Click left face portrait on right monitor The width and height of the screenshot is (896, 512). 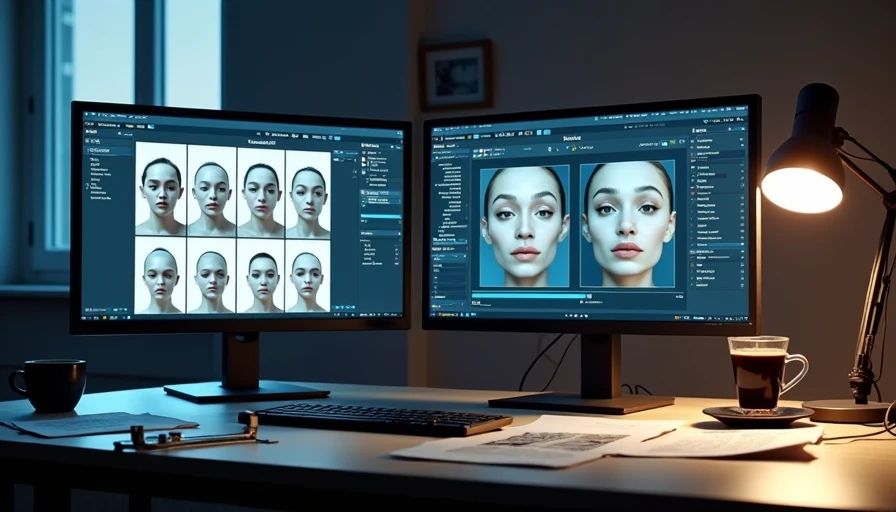(524, 226)
